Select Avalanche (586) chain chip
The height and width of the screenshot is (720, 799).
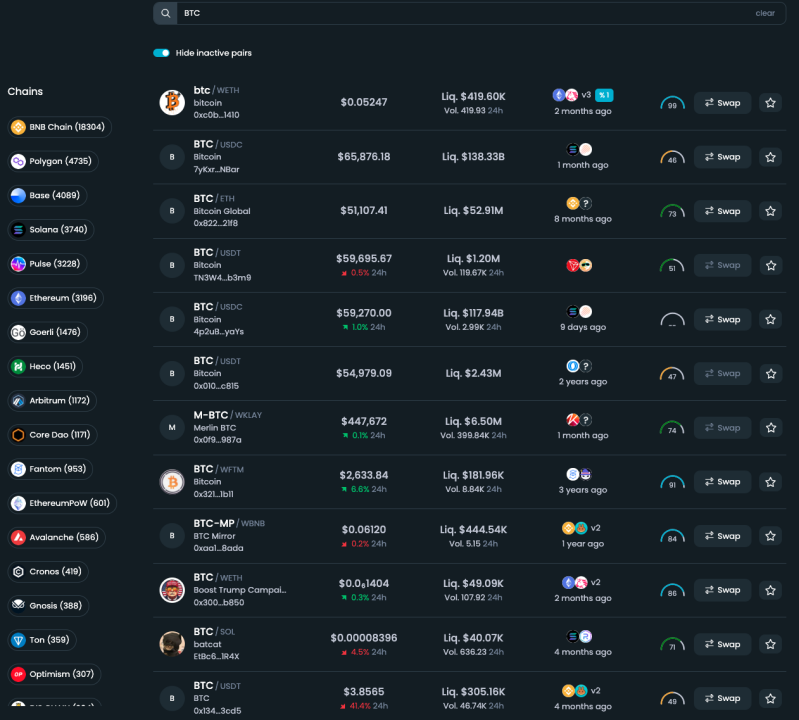tap(57, 538)
